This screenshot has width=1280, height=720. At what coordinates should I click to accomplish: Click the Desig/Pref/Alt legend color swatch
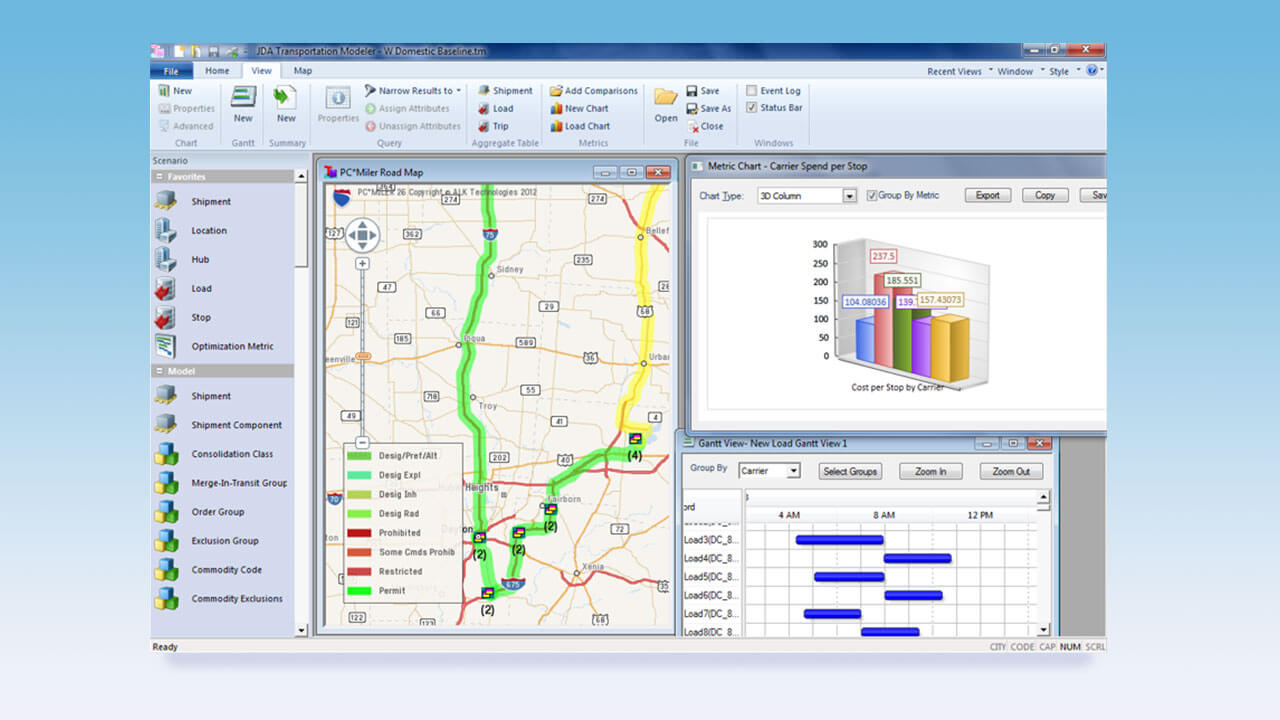point(359,456)
